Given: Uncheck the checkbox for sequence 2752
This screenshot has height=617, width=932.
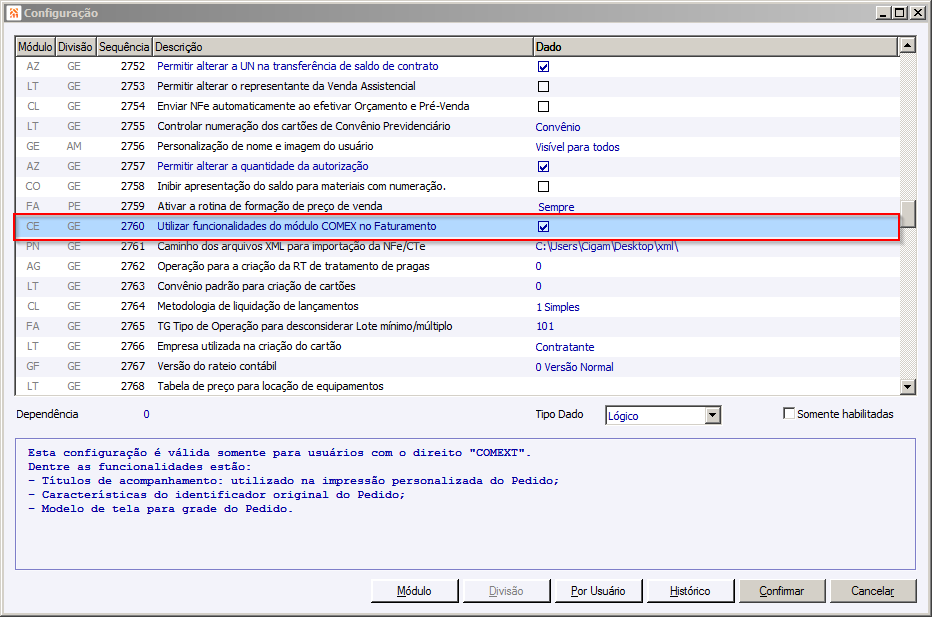Looking at the screenshot, I should [543, 67].
